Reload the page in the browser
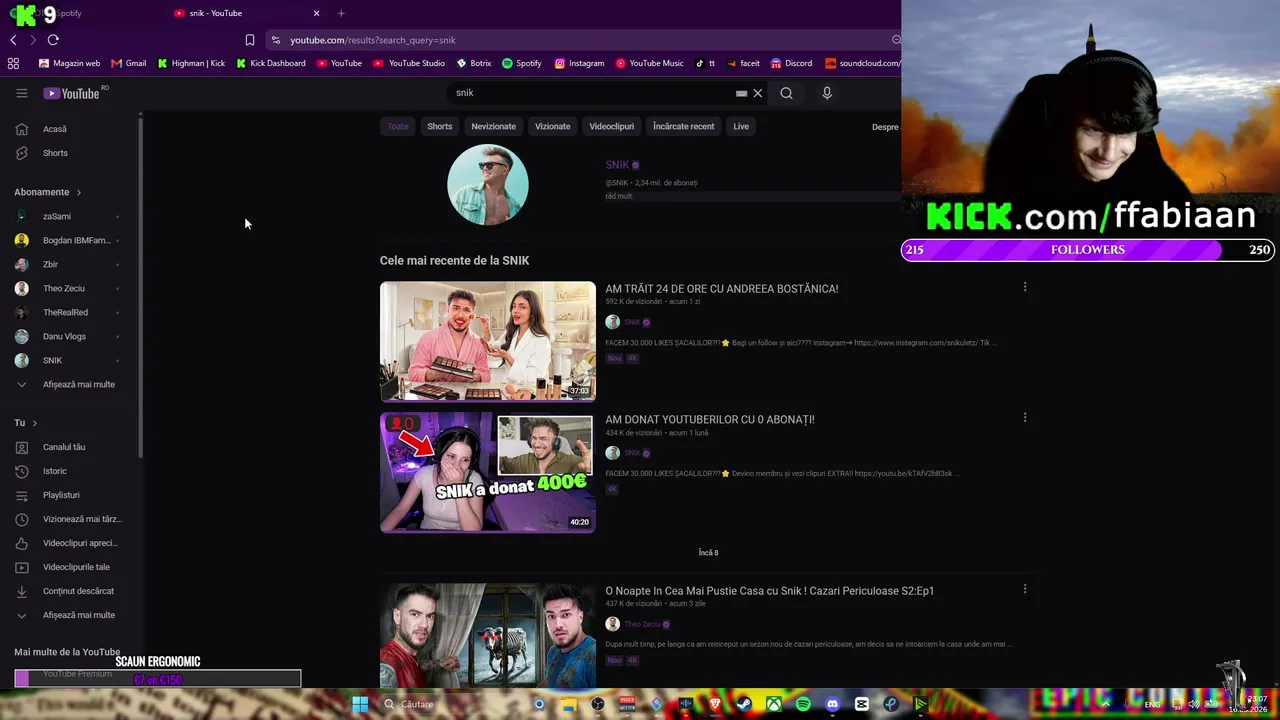The height and width of the screenshot is (720, 1280). coord(53,40)
